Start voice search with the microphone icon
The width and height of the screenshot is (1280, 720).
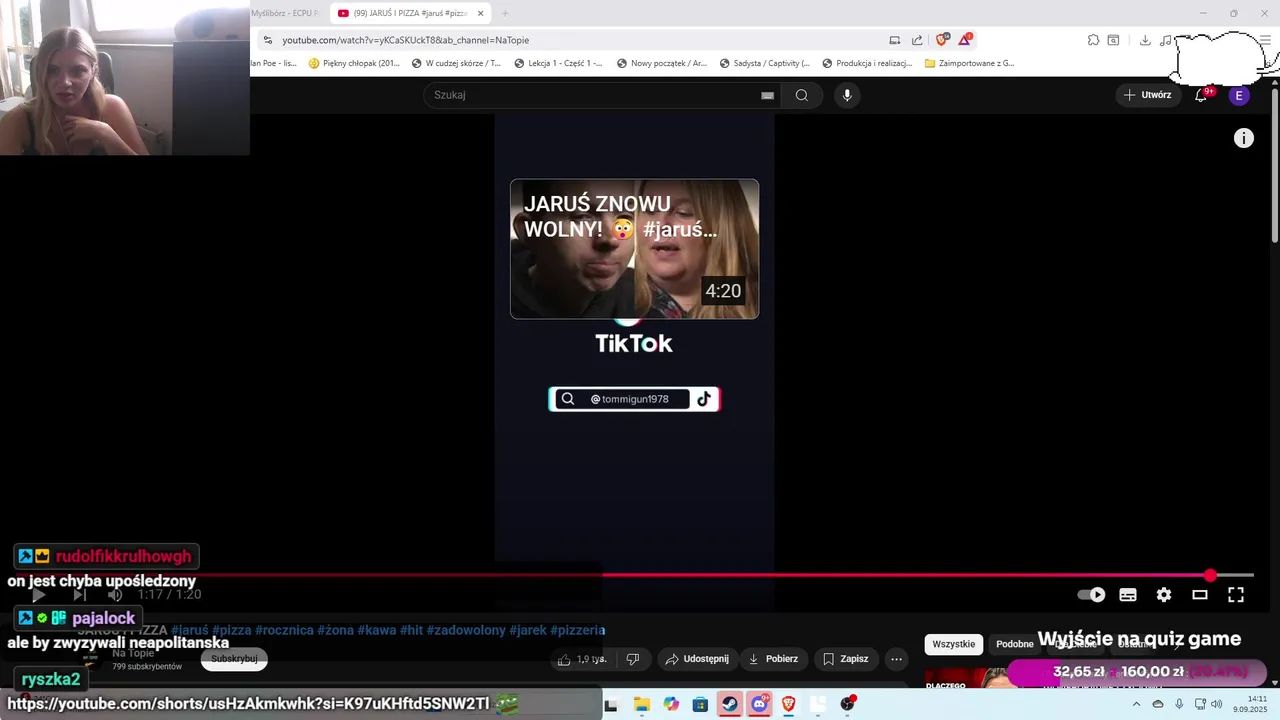[x=847, y=95]
